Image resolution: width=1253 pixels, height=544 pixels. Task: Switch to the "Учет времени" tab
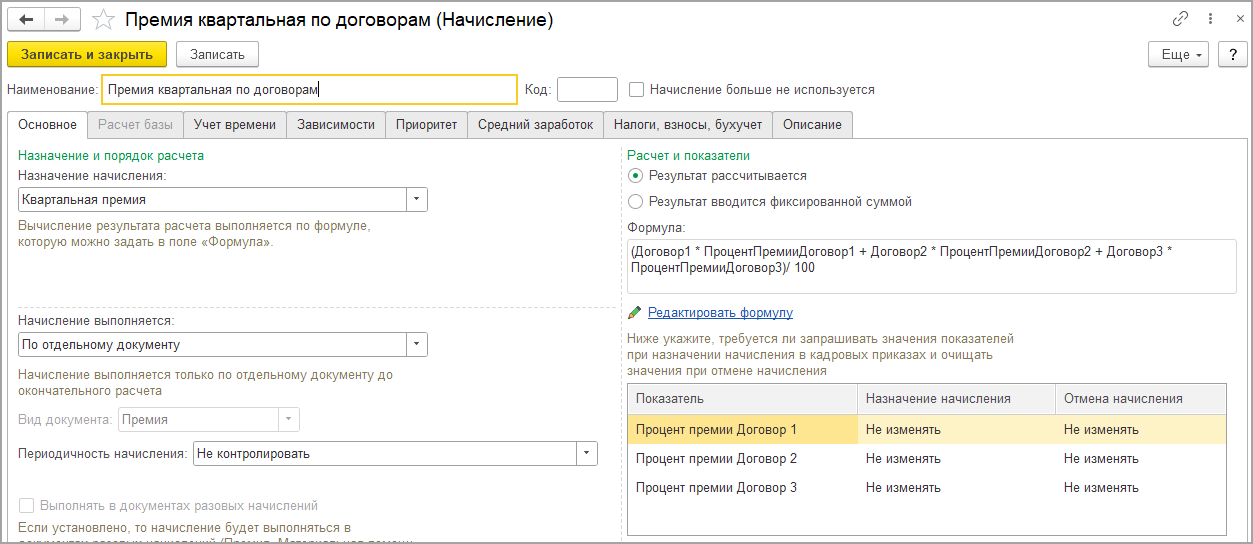coord(235,125)
